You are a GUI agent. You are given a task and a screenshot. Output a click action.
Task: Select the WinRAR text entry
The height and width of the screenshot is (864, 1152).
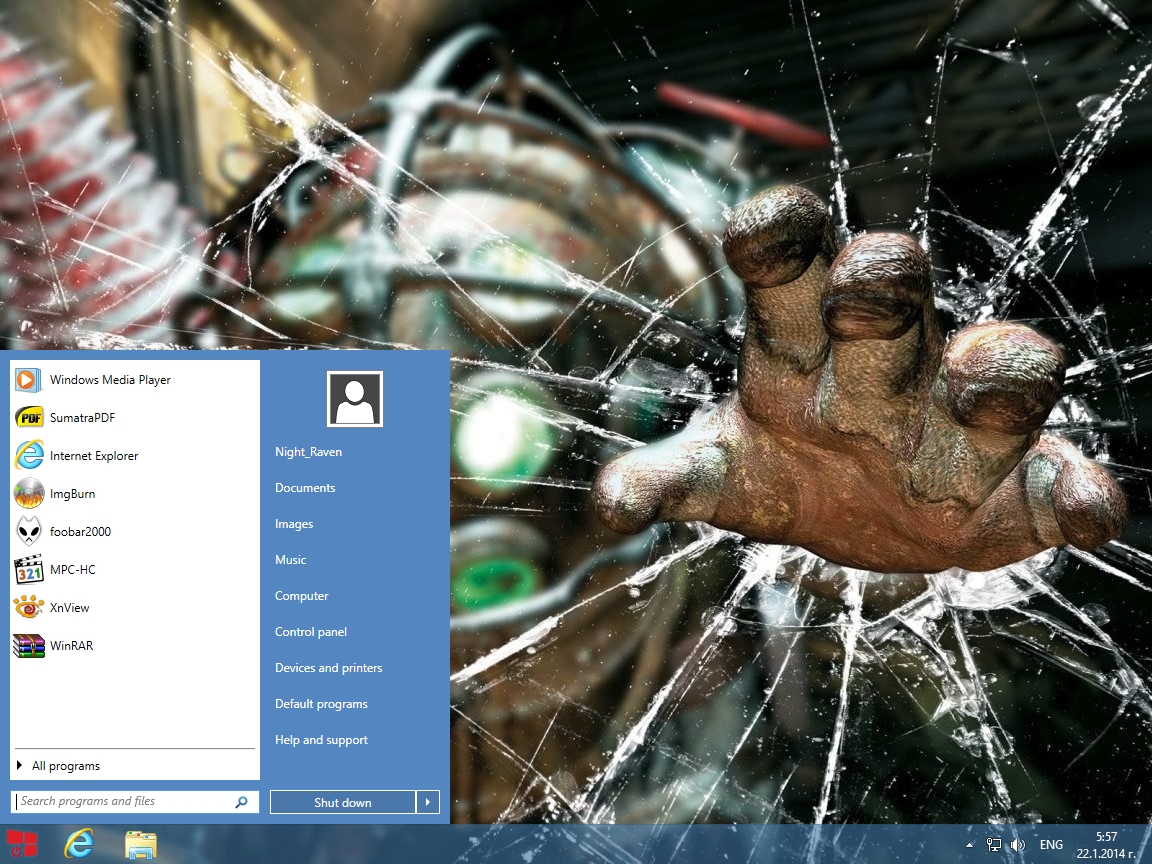(71, 646)
